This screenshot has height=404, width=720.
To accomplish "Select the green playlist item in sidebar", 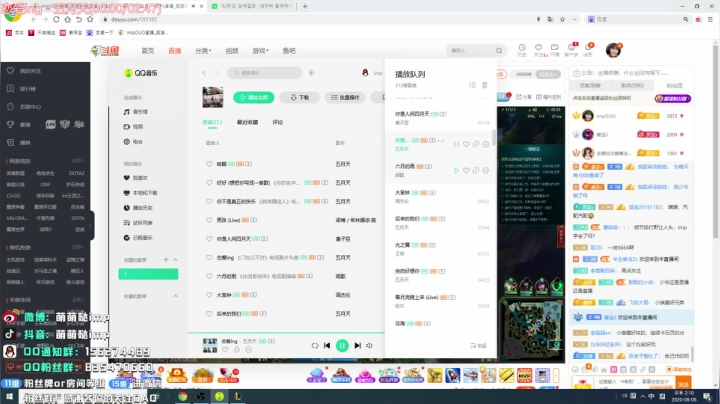I will point(148,274).
